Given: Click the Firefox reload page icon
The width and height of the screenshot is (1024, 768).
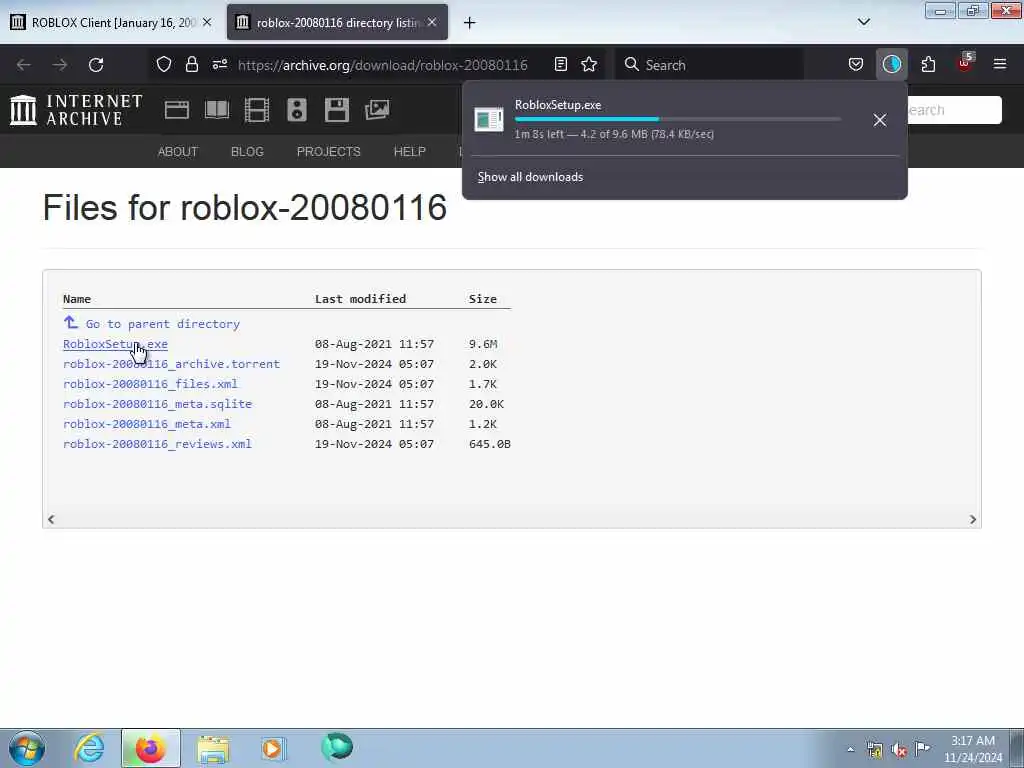Looking at the screenshot, I should pos(96,65).
